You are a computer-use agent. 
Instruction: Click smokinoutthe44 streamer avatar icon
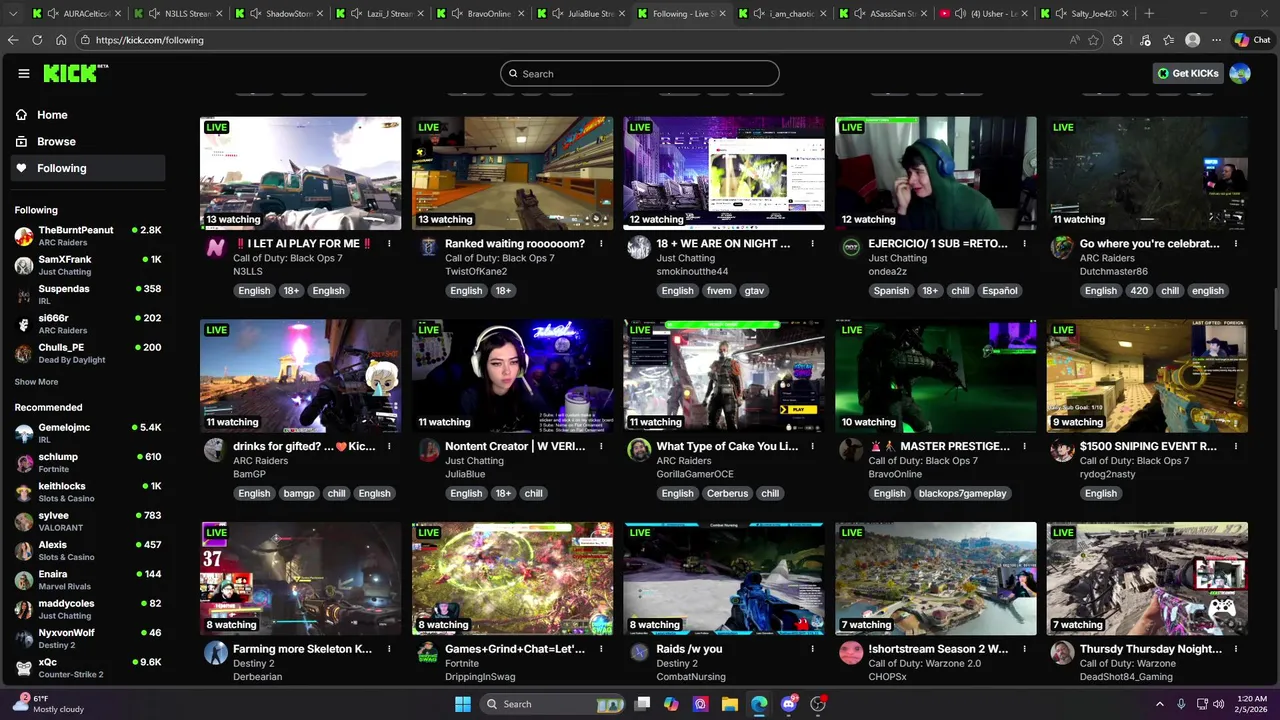coord(639,248)
